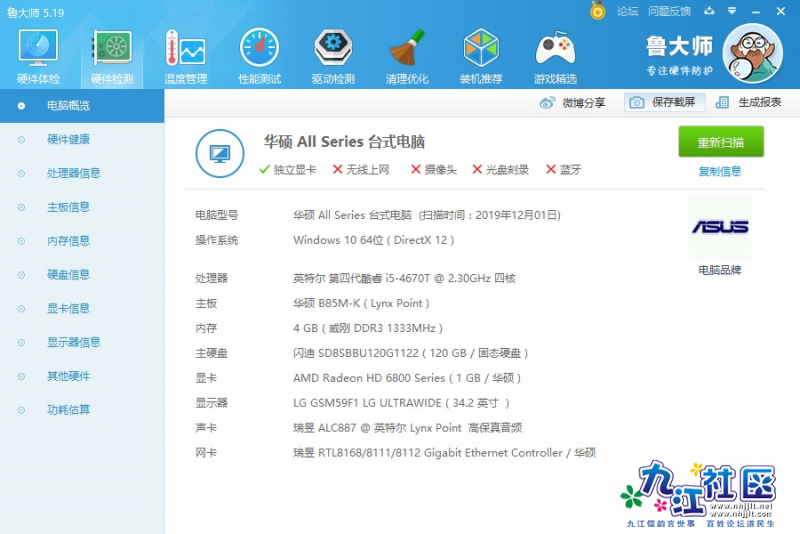Click the 鲁大师 5.19 title text
800x534 pixels.
[x=36, y=12]
